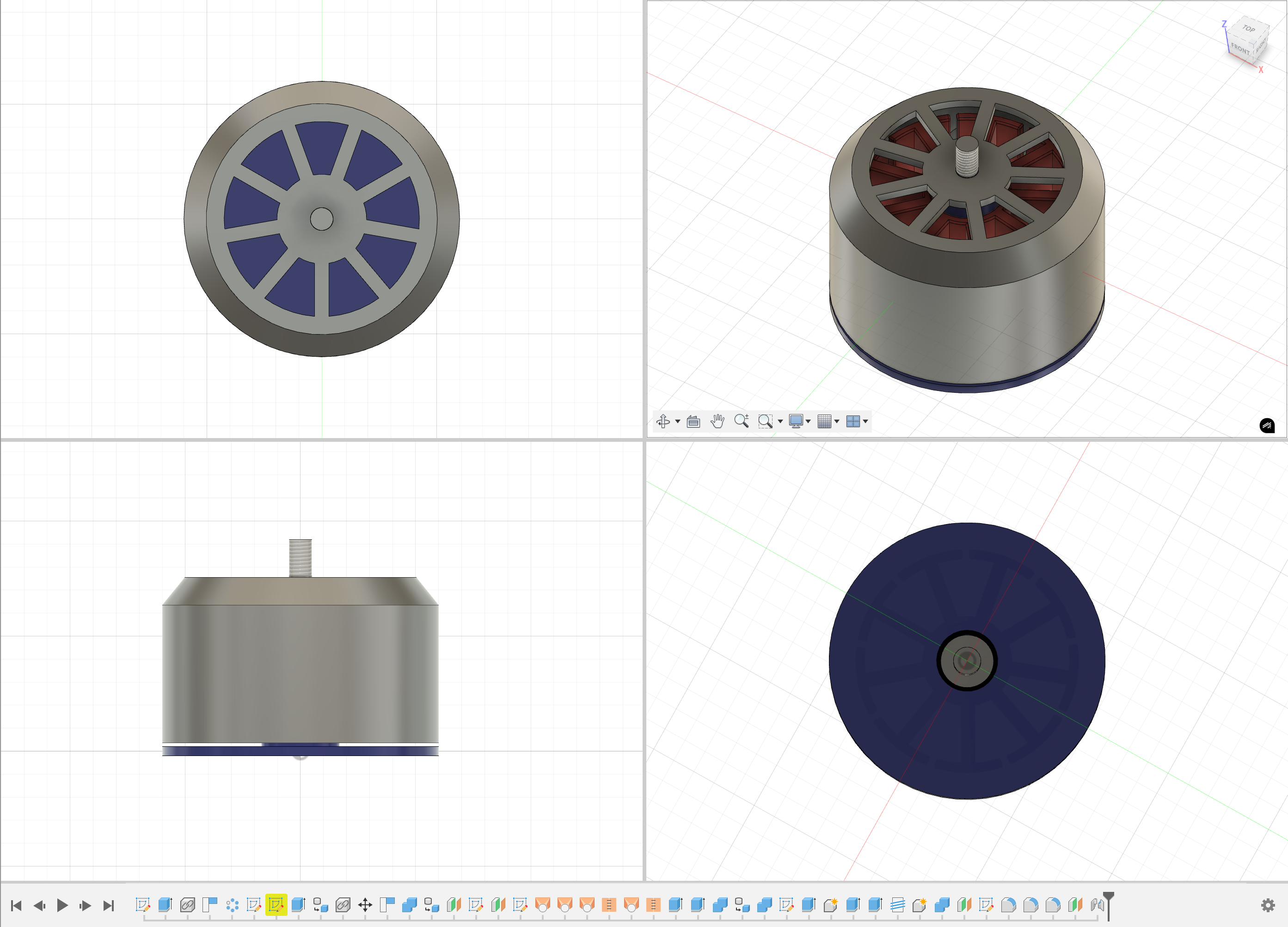1288x927 pixels.
Task: Select the circular pattern feature in timeline
Action: point(232,904)
